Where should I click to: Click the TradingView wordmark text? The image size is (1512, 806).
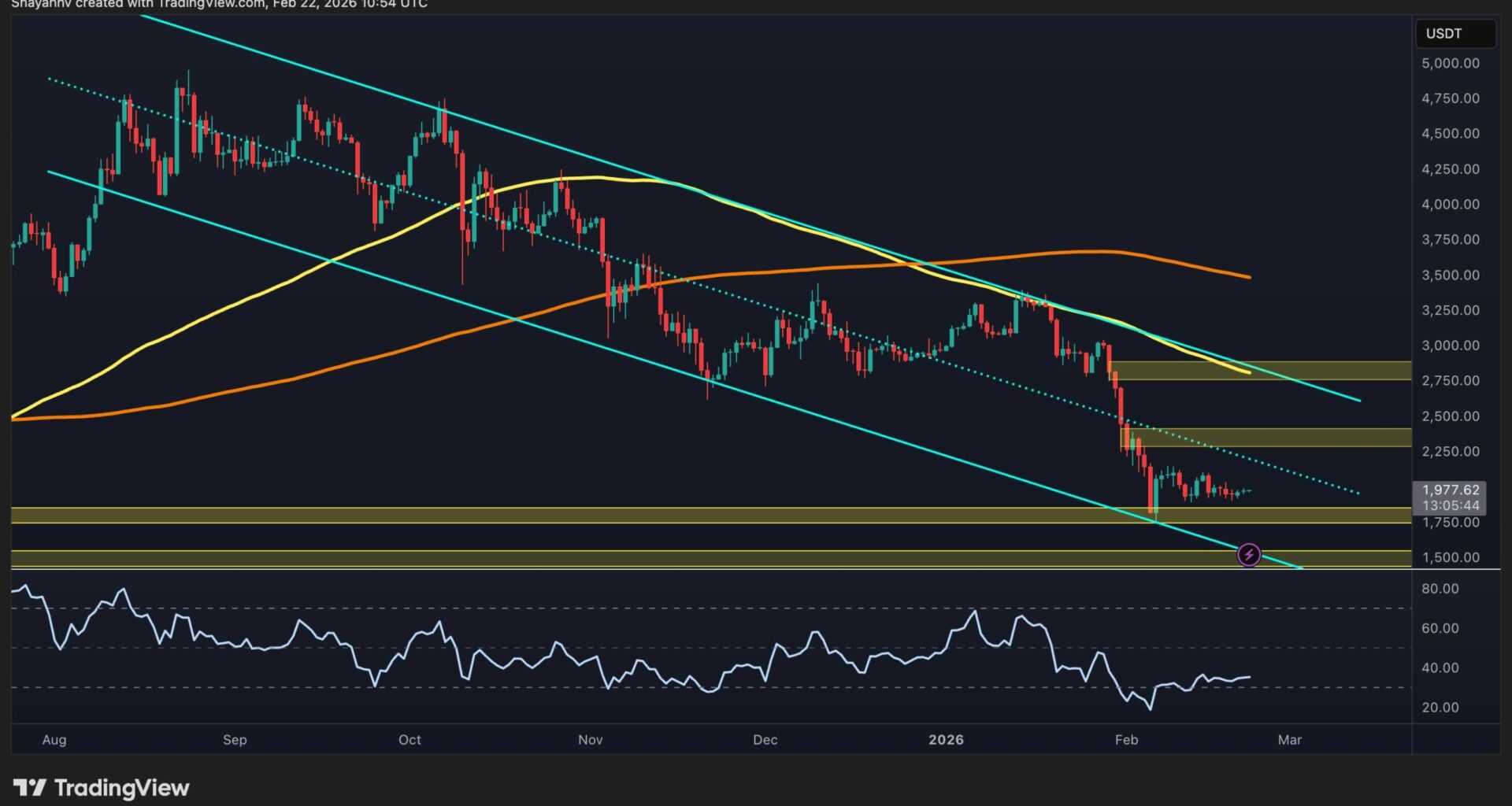(121, 788)
